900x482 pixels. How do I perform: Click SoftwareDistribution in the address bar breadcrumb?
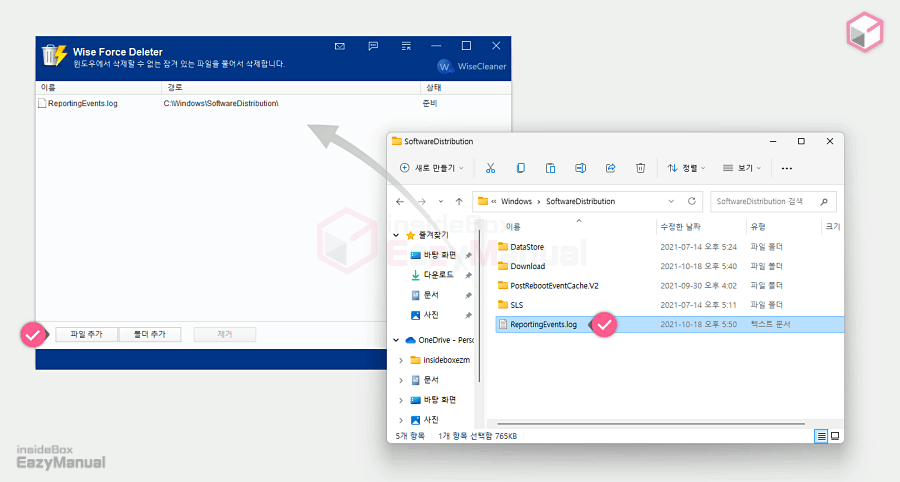coord(580,201)
